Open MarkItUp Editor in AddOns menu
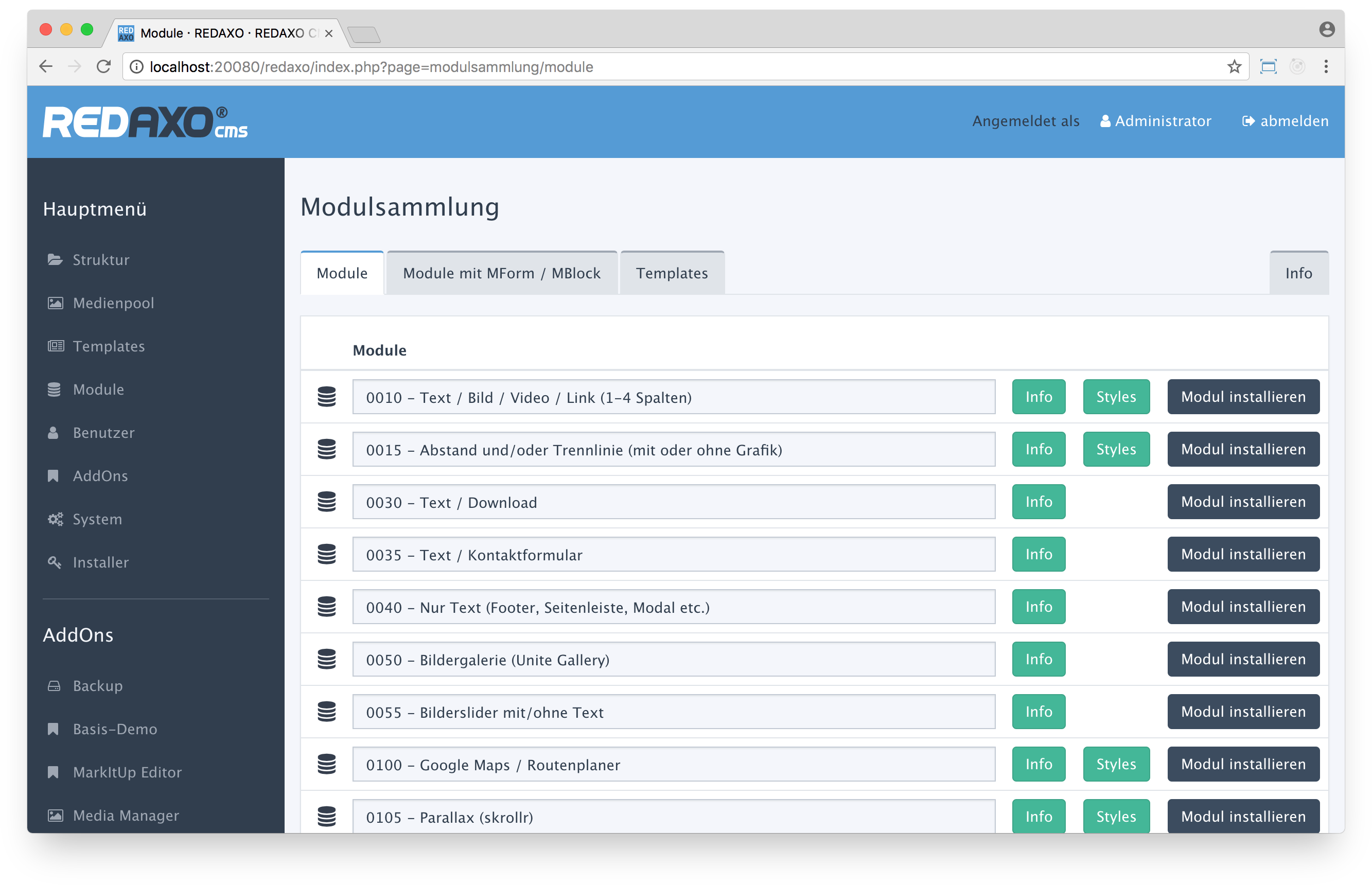The width and height of the screenshot is (1372, 885). coord(127,772)
